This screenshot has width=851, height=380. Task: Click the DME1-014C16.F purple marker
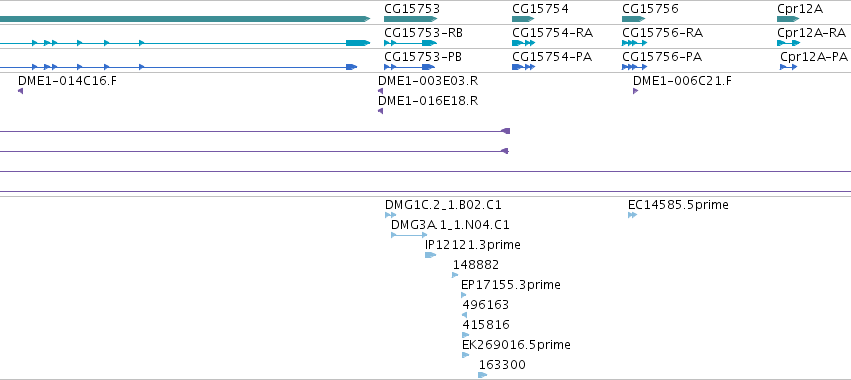[20, 91]
